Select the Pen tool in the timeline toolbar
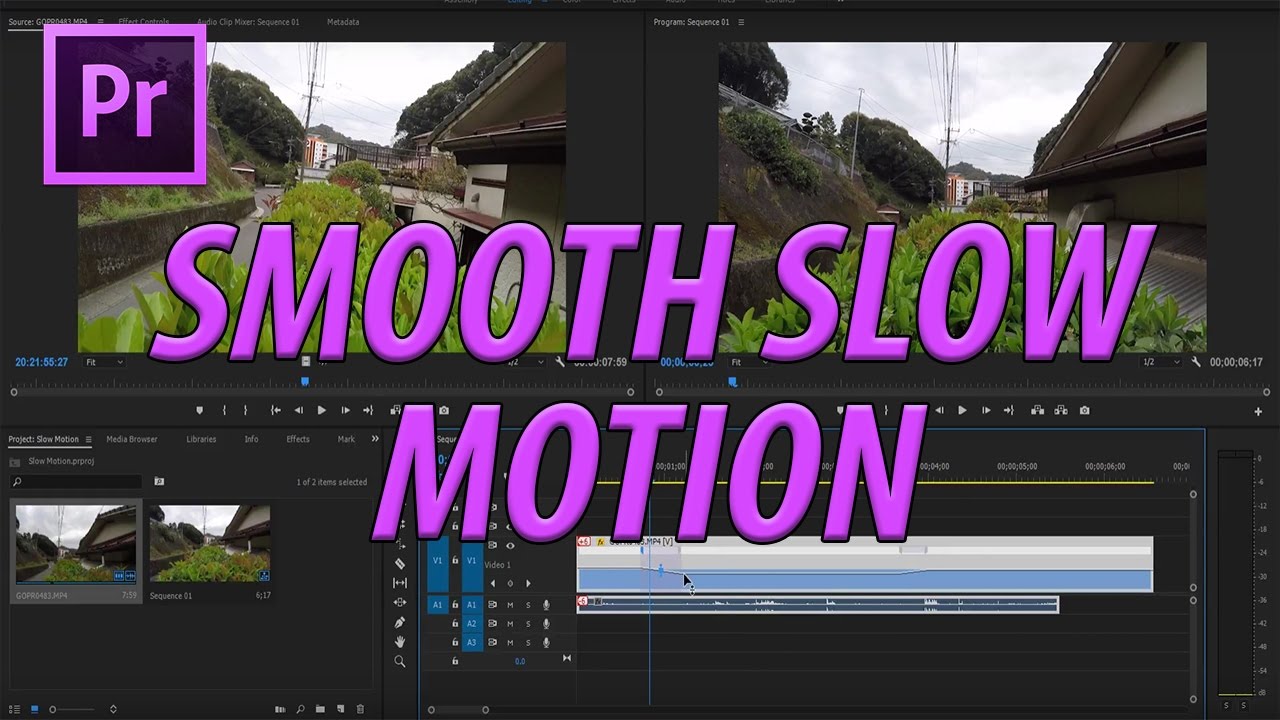The height and width of the screenshot is (720, 1280). coord(400,621)
